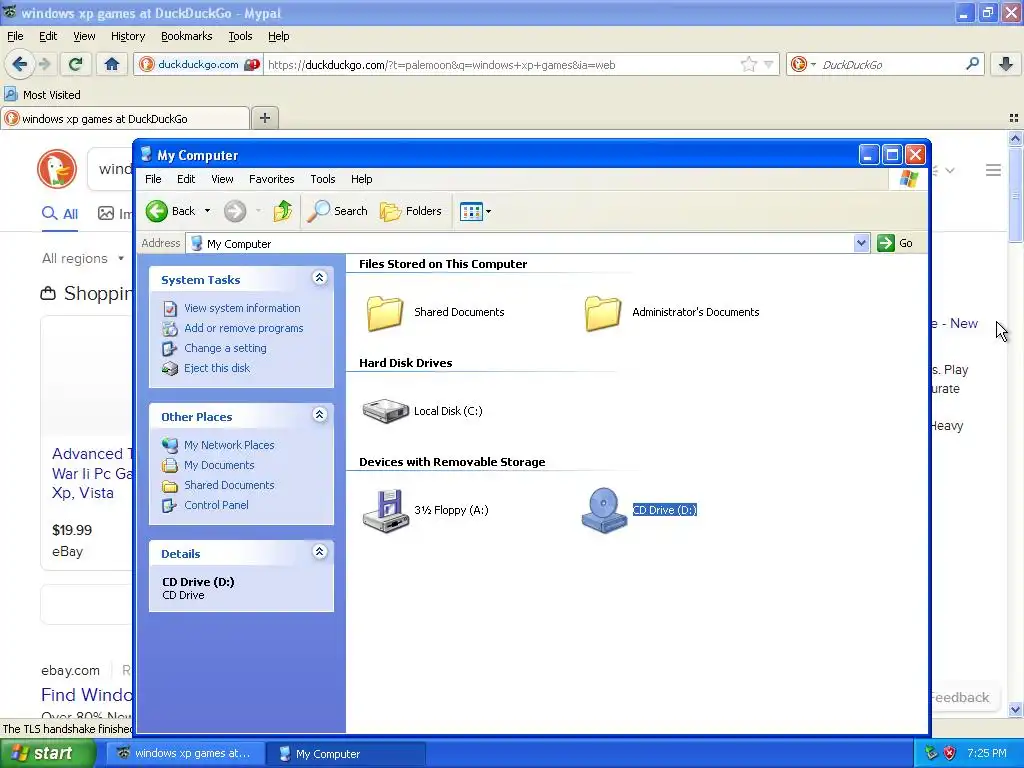The width and height of the screenshot is (1024, 768).
Task: Collapse the Other Places panel
Action: 319,415
